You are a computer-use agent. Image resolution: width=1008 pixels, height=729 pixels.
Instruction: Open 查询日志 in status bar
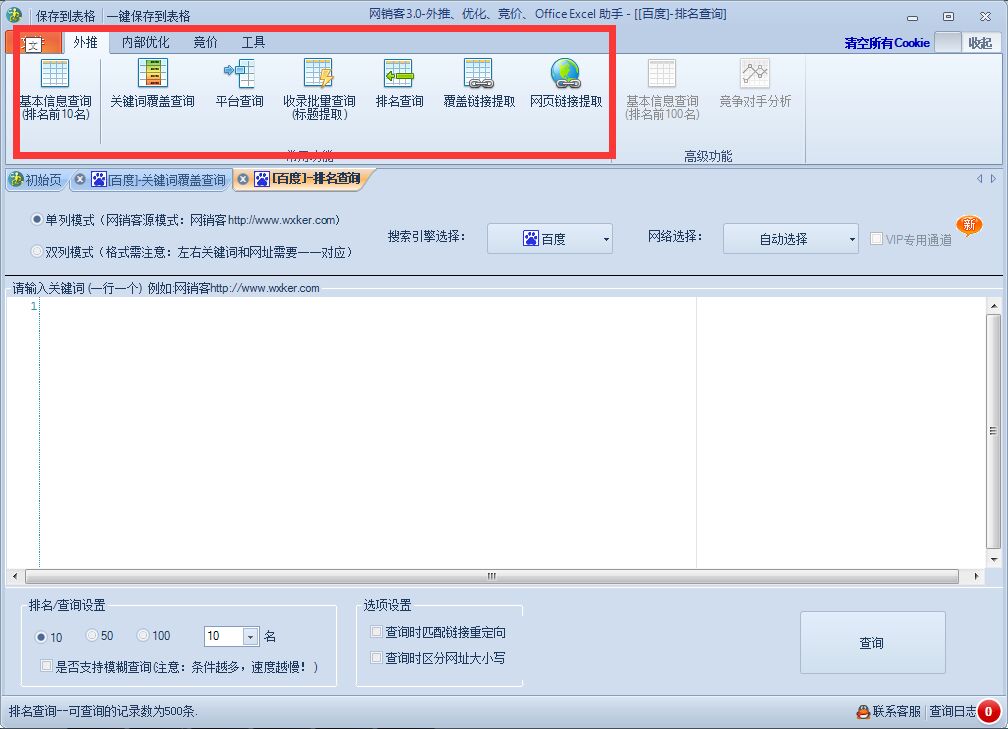[x=953, y=712]
